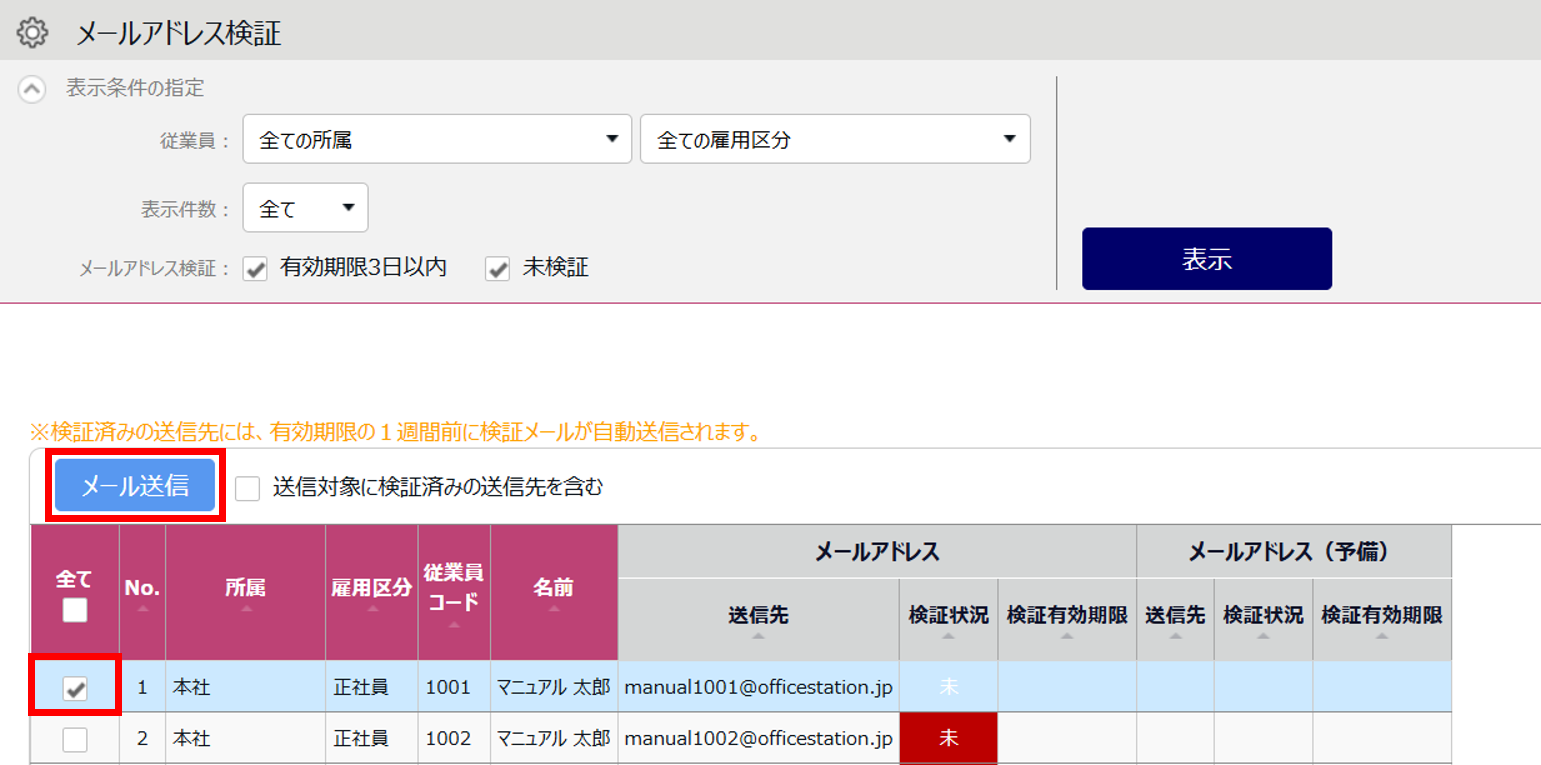Screen dimensions: 1541x765
Task: Click the 雇用区分 column header
Action: click(371, 592)
